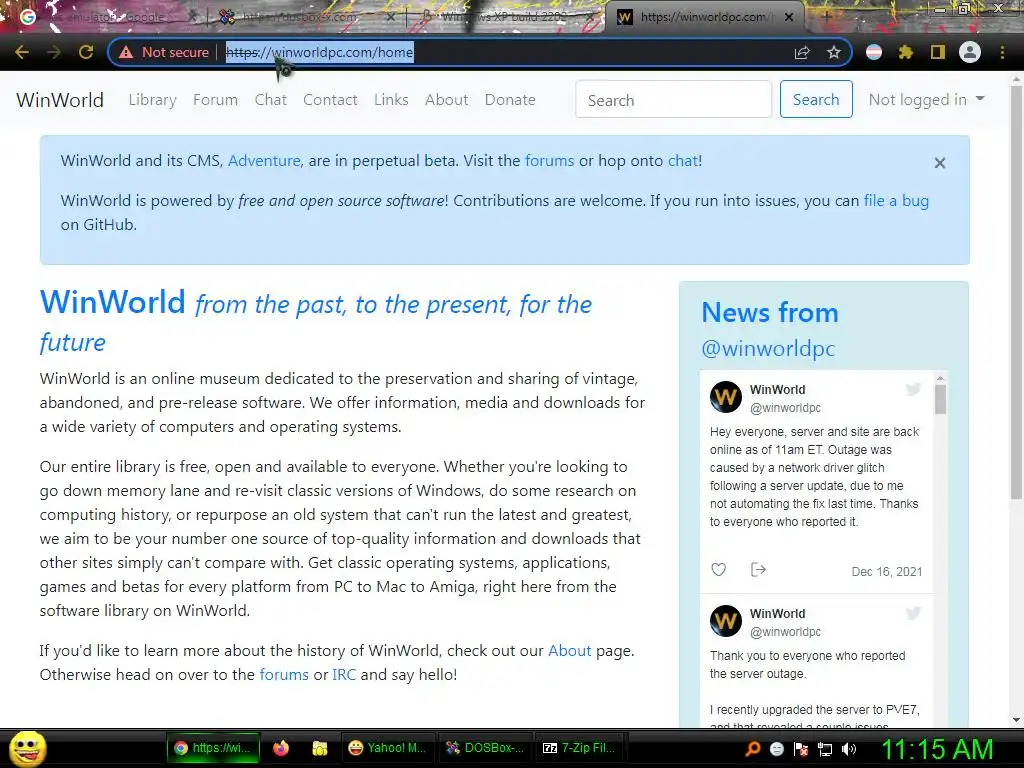Open About link in body paragraph

coord(569,650)
